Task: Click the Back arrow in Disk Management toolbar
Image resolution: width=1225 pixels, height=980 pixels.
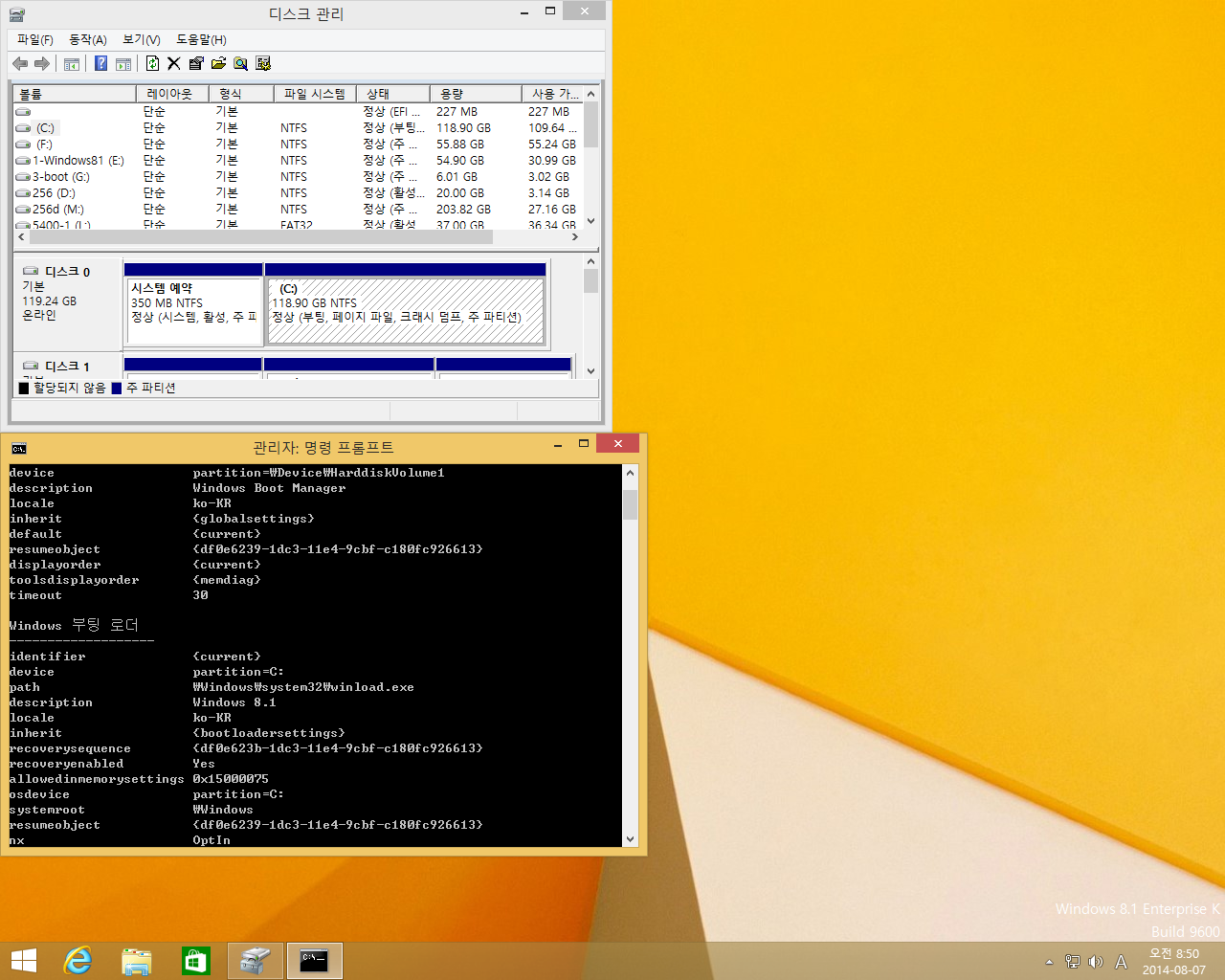Action: tap(20, 63)
